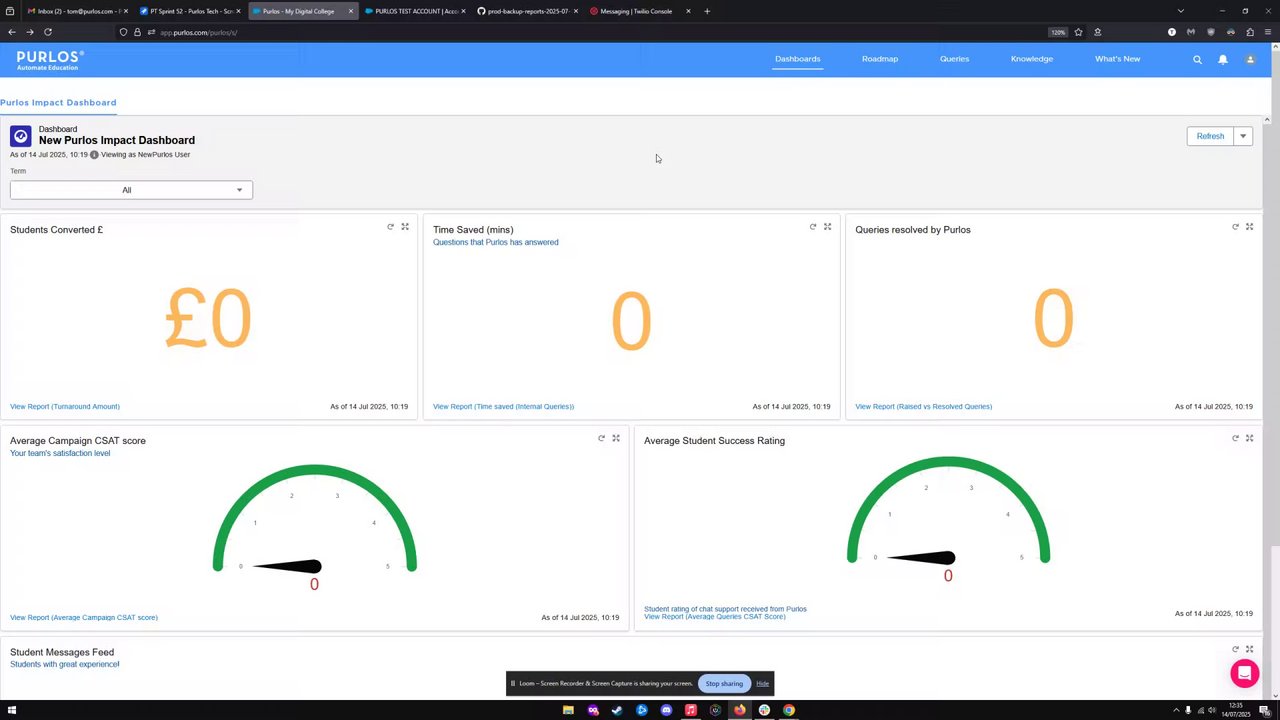The width and height of the screenshot is (1280, 720).
Task: Click the £0 Students Converted value
Action: [x=208, y=319]
